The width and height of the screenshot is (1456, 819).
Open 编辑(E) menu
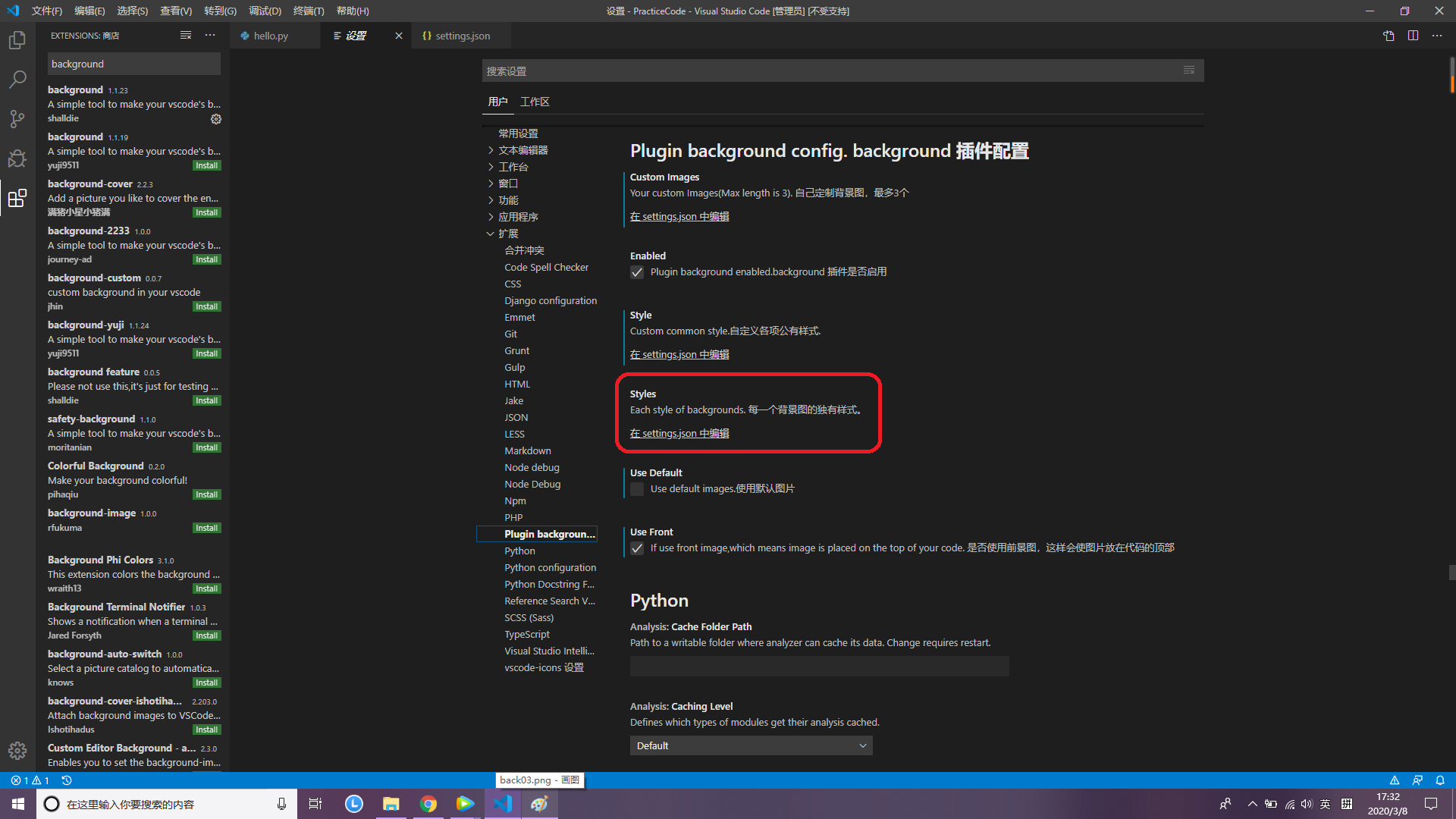[89, 11]
